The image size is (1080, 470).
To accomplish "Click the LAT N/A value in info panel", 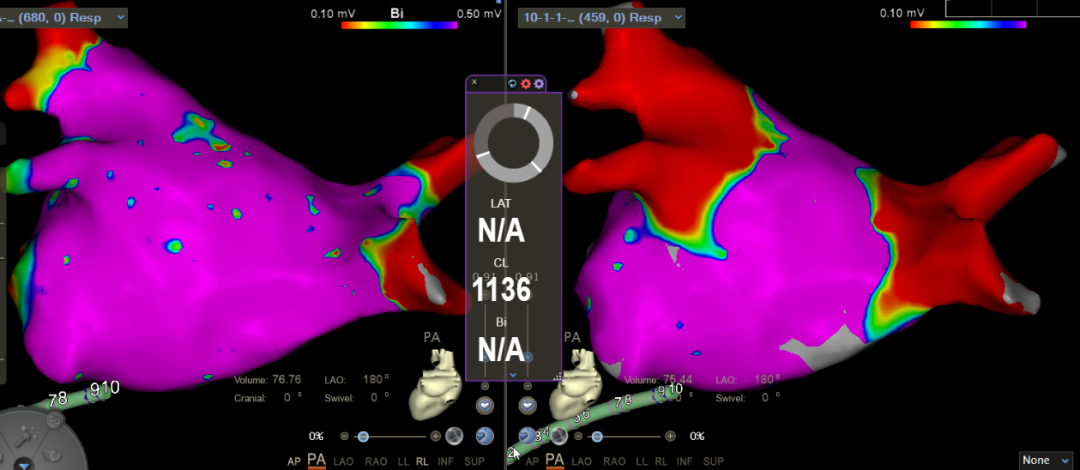I will [501, 232].
